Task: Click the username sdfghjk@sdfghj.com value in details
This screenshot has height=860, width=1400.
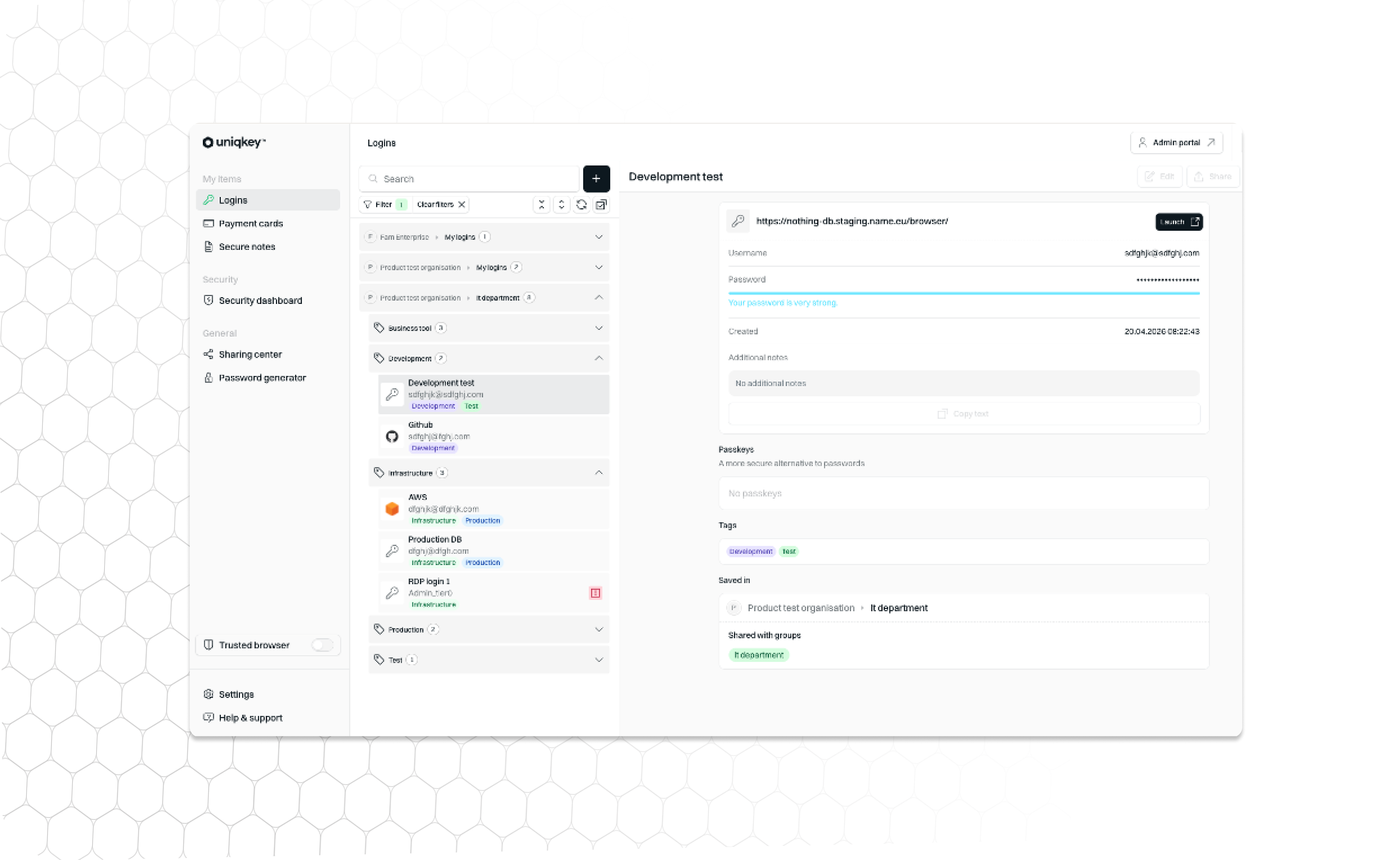Action: (1162, 253)
